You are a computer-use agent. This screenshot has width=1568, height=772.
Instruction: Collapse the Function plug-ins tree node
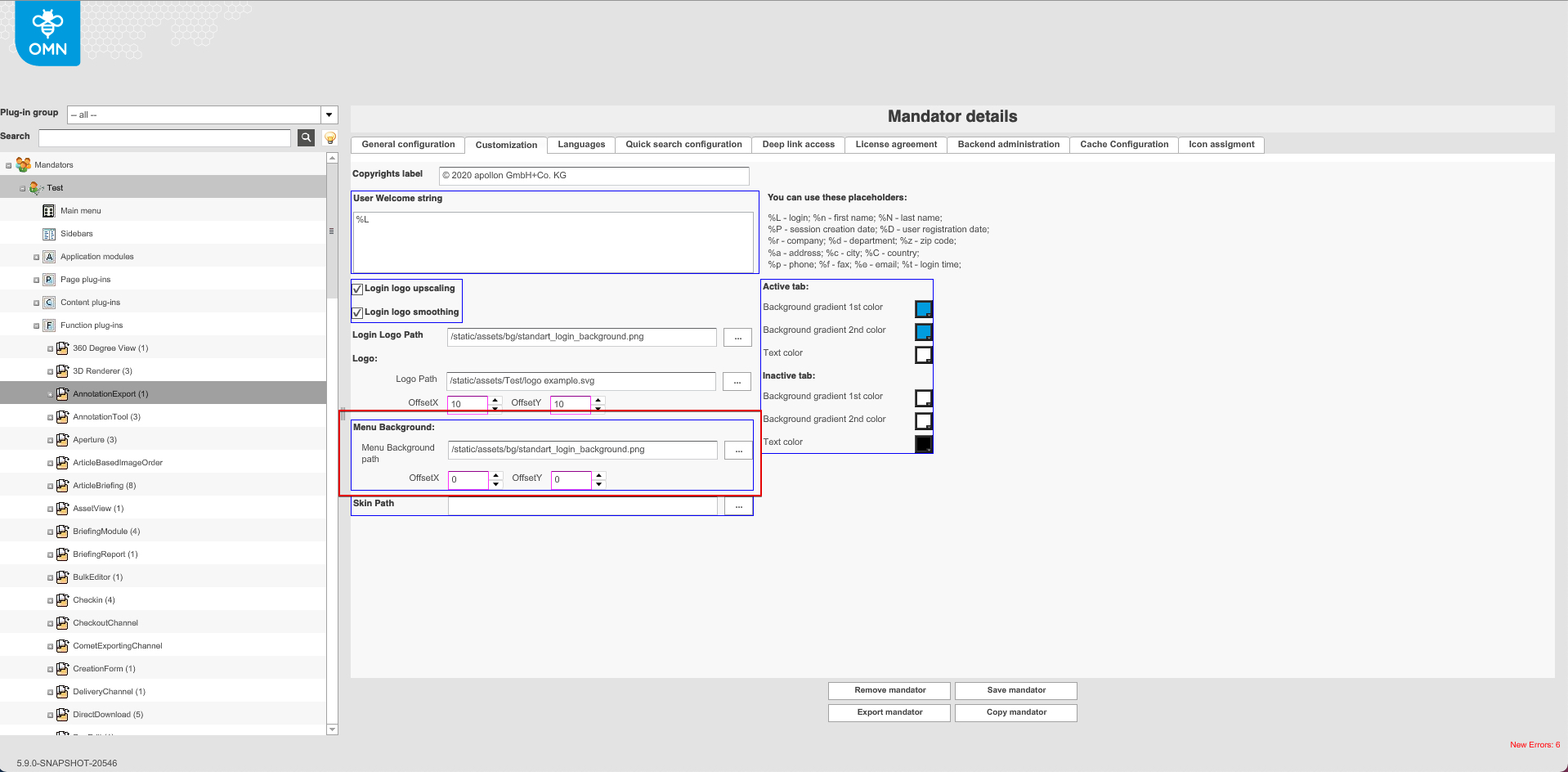(x=36, y=325)
